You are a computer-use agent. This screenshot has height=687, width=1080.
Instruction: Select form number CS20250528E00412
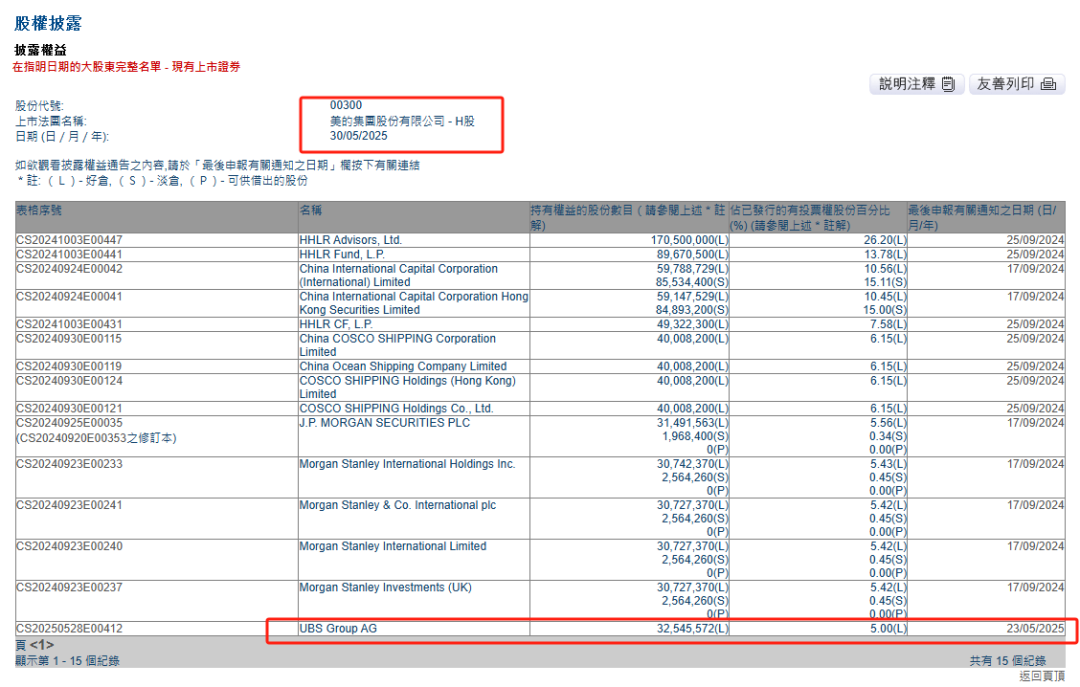[x=69, y=628]
